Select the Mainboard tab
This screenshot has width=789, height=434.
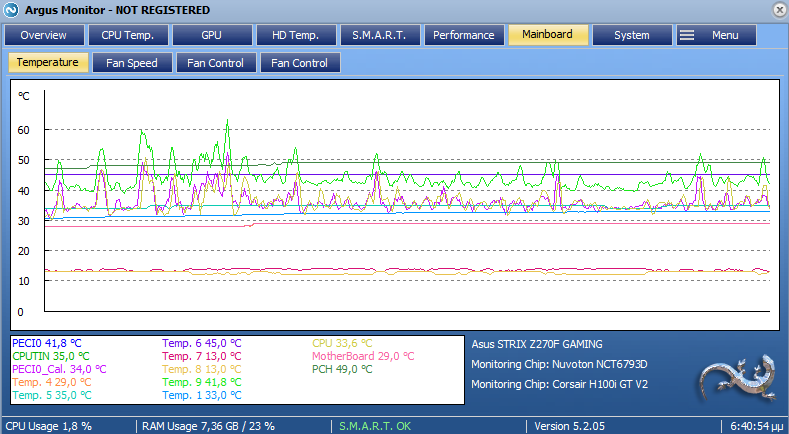pyautogui.click(x=548, y=35)
